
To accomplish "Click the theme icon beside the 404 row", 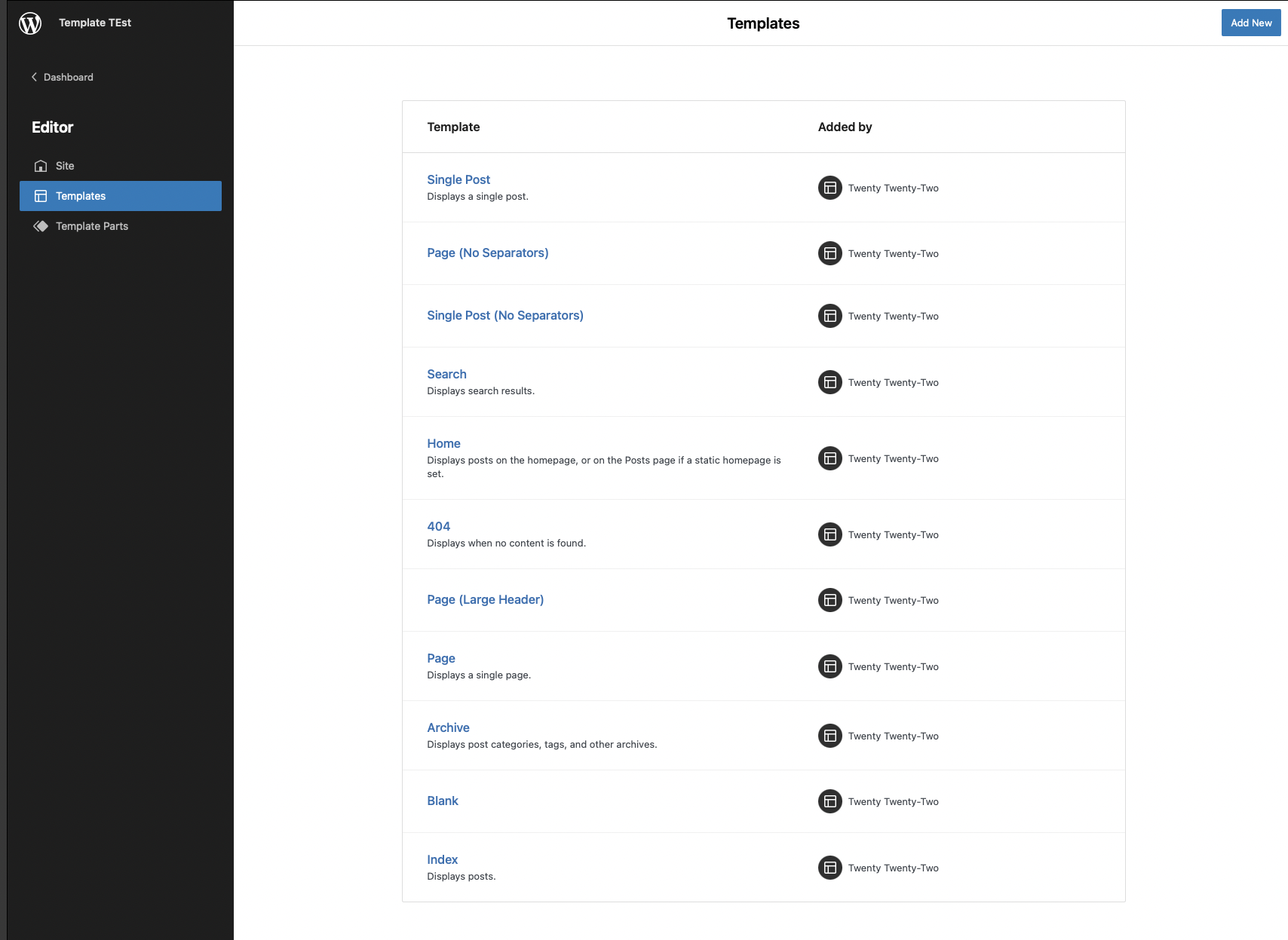I will 830,534.
